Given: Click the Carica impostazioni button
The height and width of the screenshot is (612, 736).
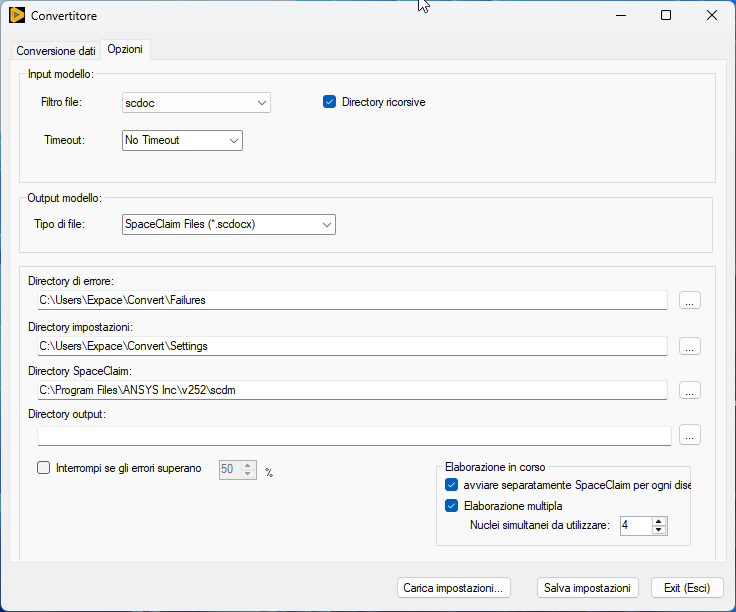Looking at the screenshot, I should [x=455, y=588].
